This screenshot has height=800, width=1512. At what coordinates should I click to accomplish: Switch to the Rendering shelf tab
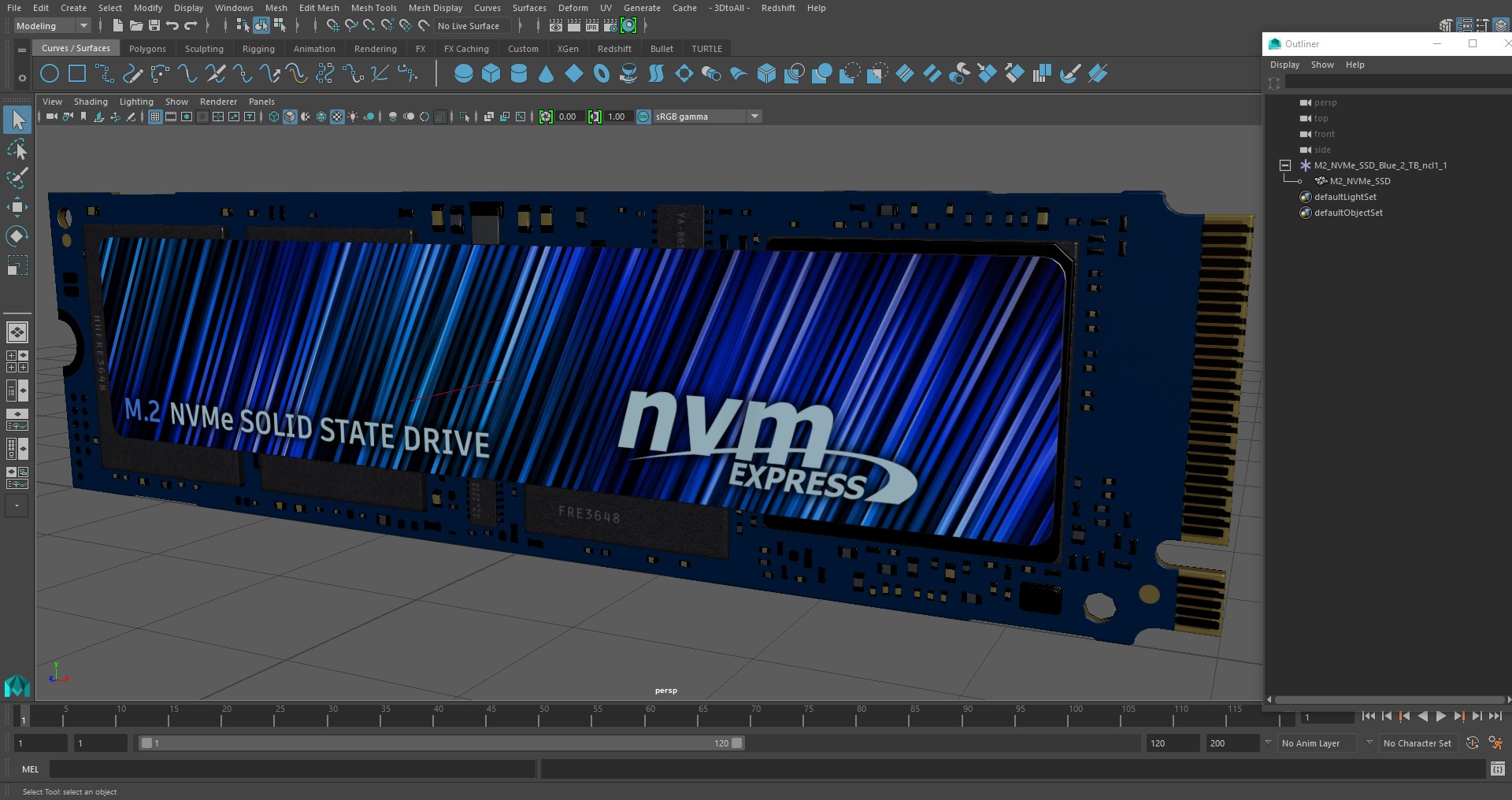(x=376, y=49)
